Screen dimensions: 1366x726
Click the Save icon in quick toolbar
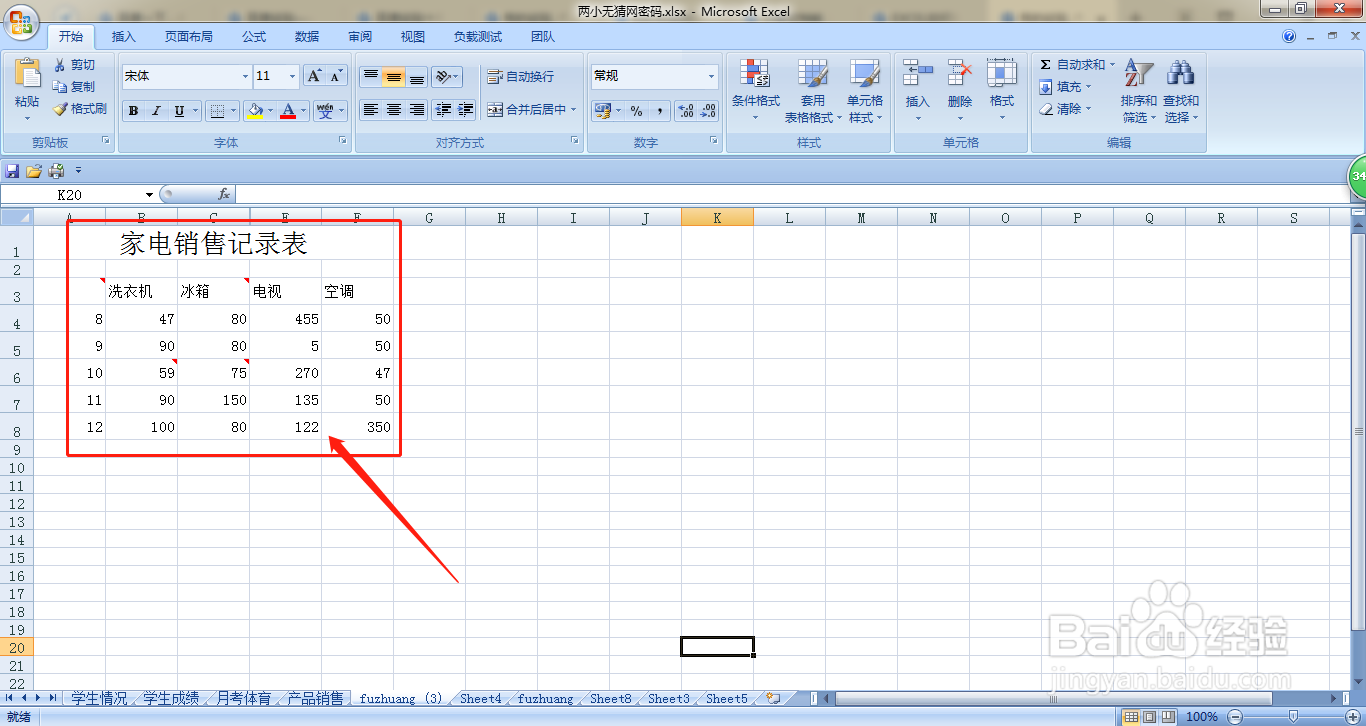pyautogui.click(x=13, y=171)
